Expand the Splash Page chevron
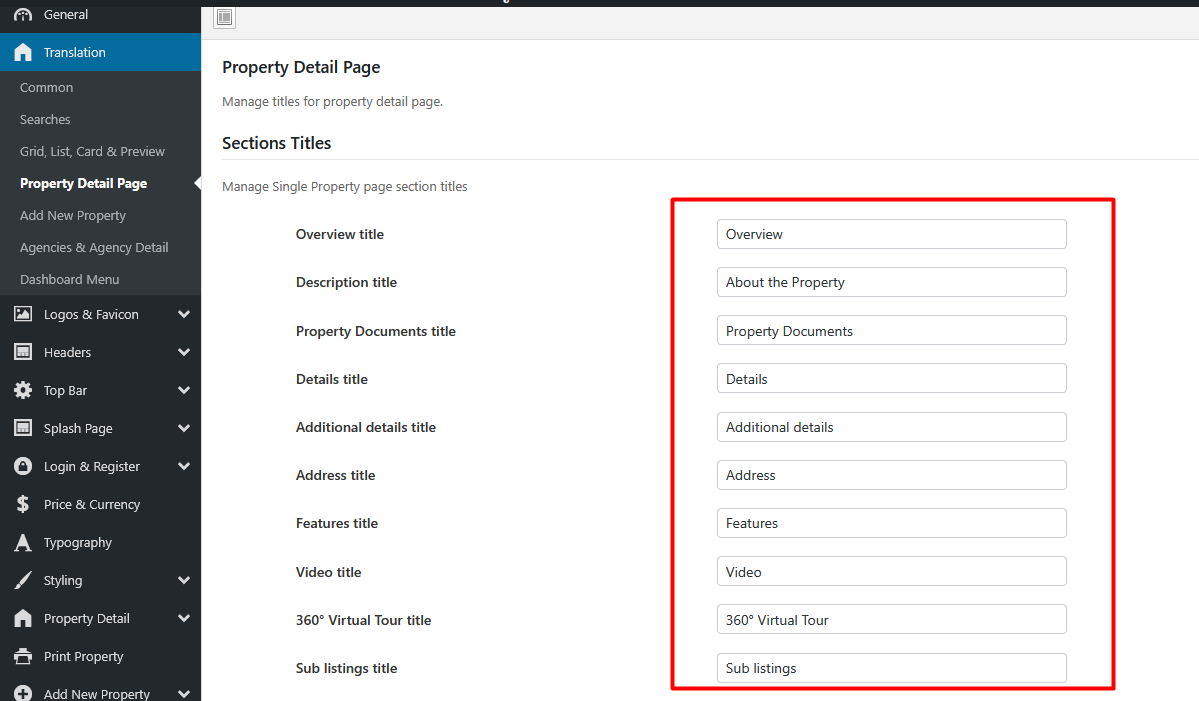Screen dimensions: 1199x701 coord(184,428)
